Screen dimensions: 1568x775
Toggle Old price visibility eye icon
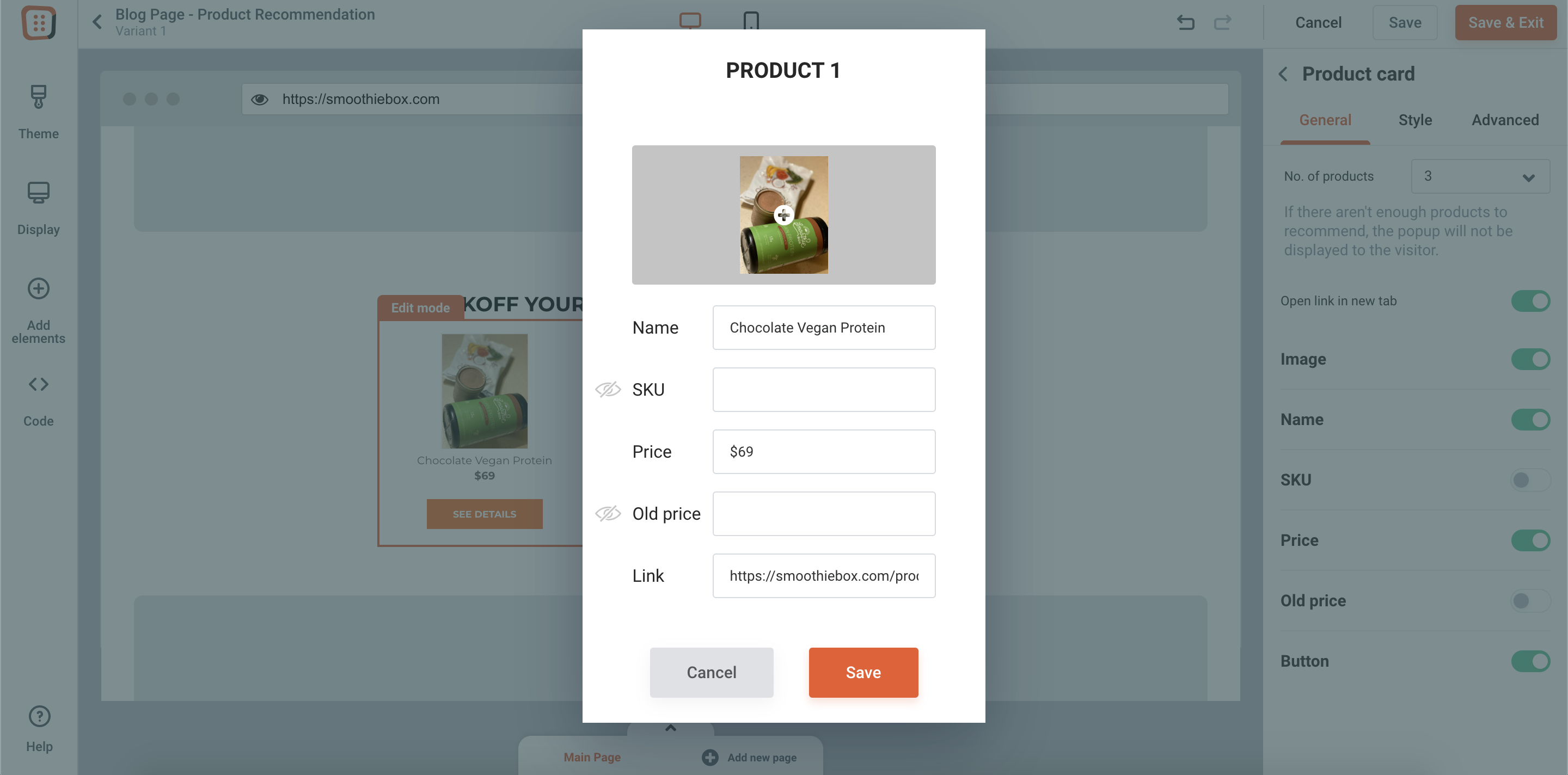(x=608, y=513)
